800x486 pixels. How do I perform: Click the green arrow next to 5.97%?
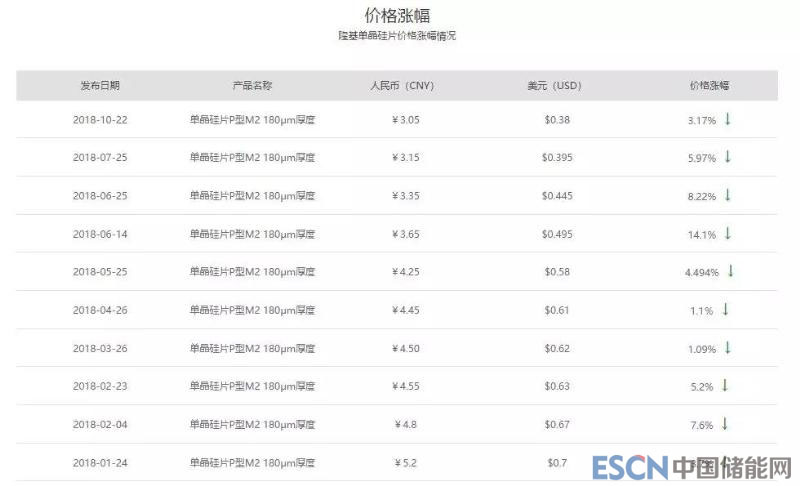(728, 157)
